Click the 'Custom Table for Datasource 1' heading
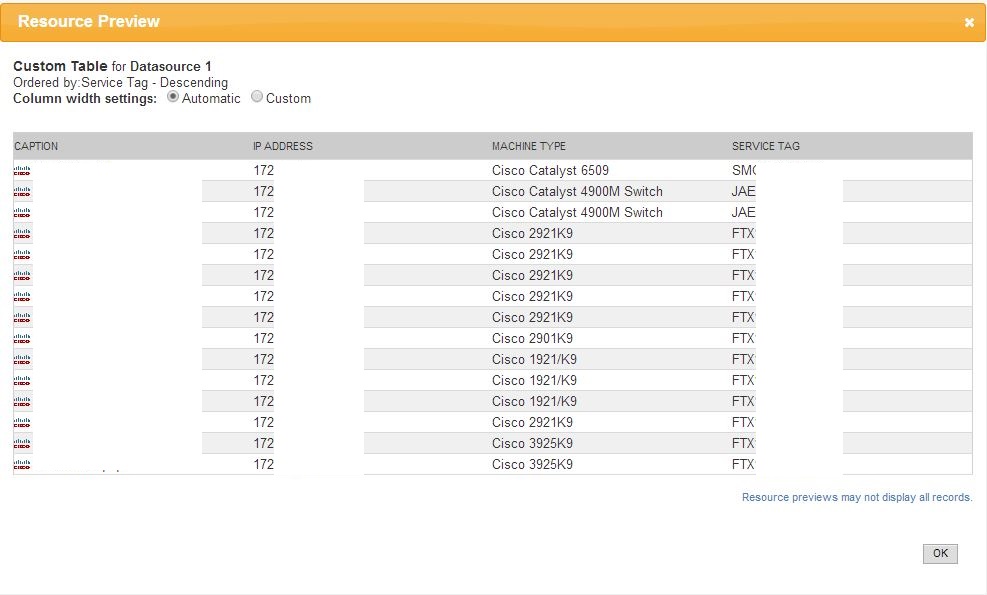The image size is (987, 595). (112, 66)
